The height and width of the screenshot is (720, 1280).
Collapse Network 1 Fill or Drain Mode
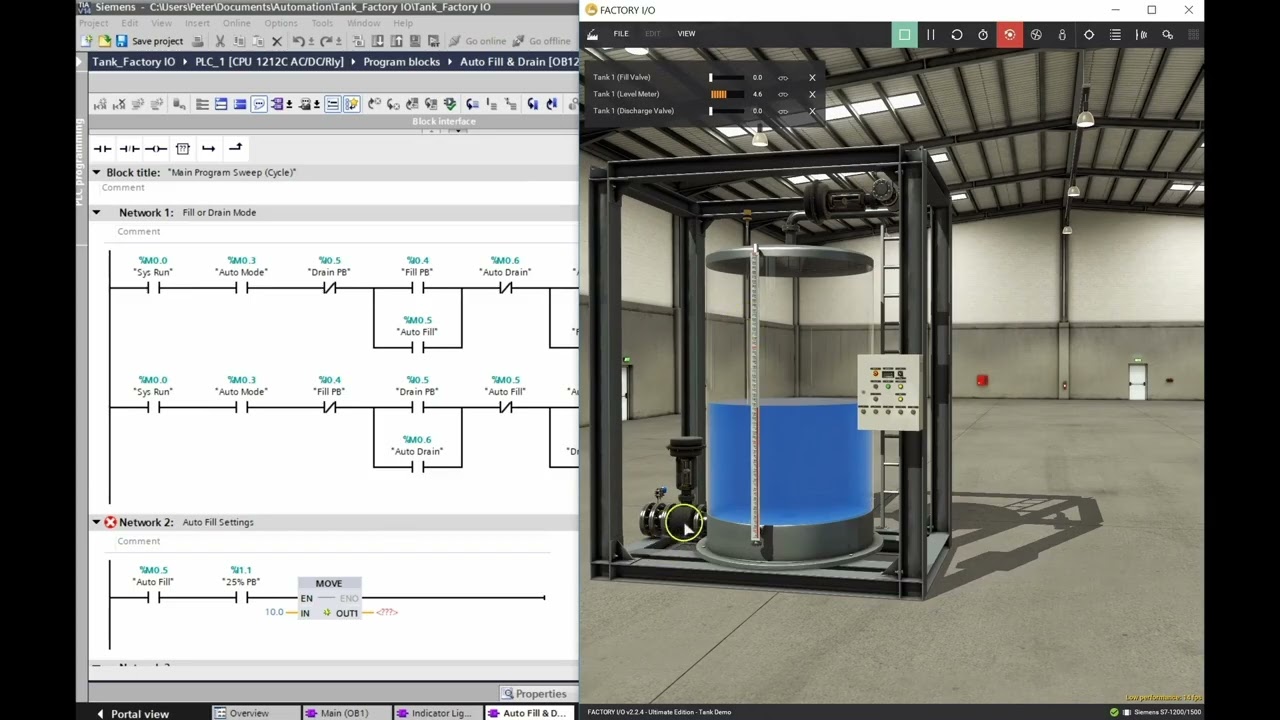click(x=97, y=213)
